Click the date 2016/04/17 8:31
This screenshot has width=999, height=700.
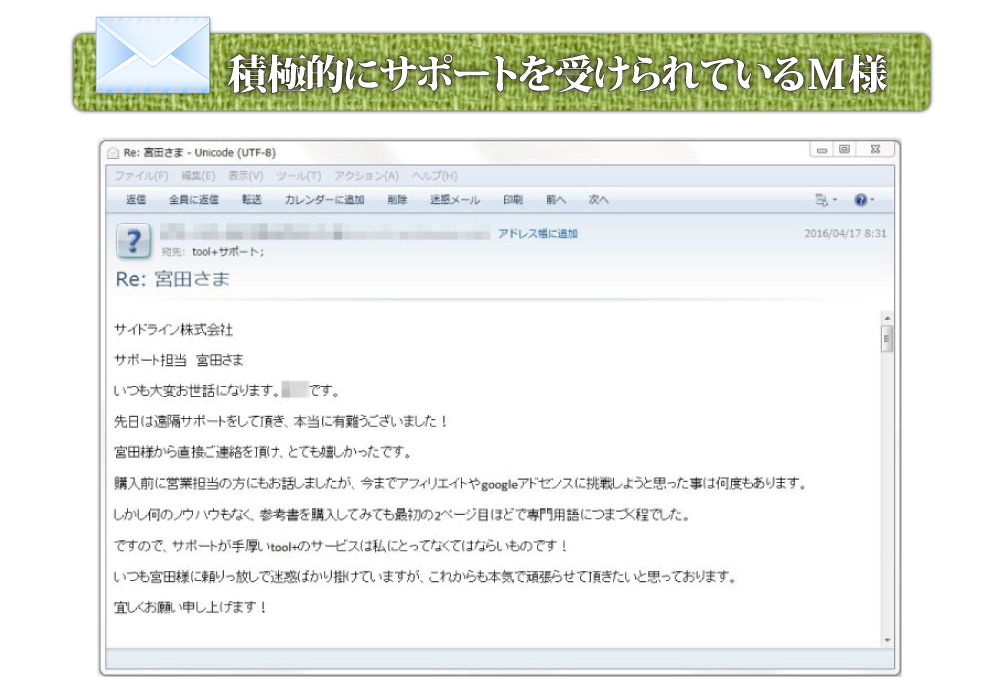(x=845, y=233)
